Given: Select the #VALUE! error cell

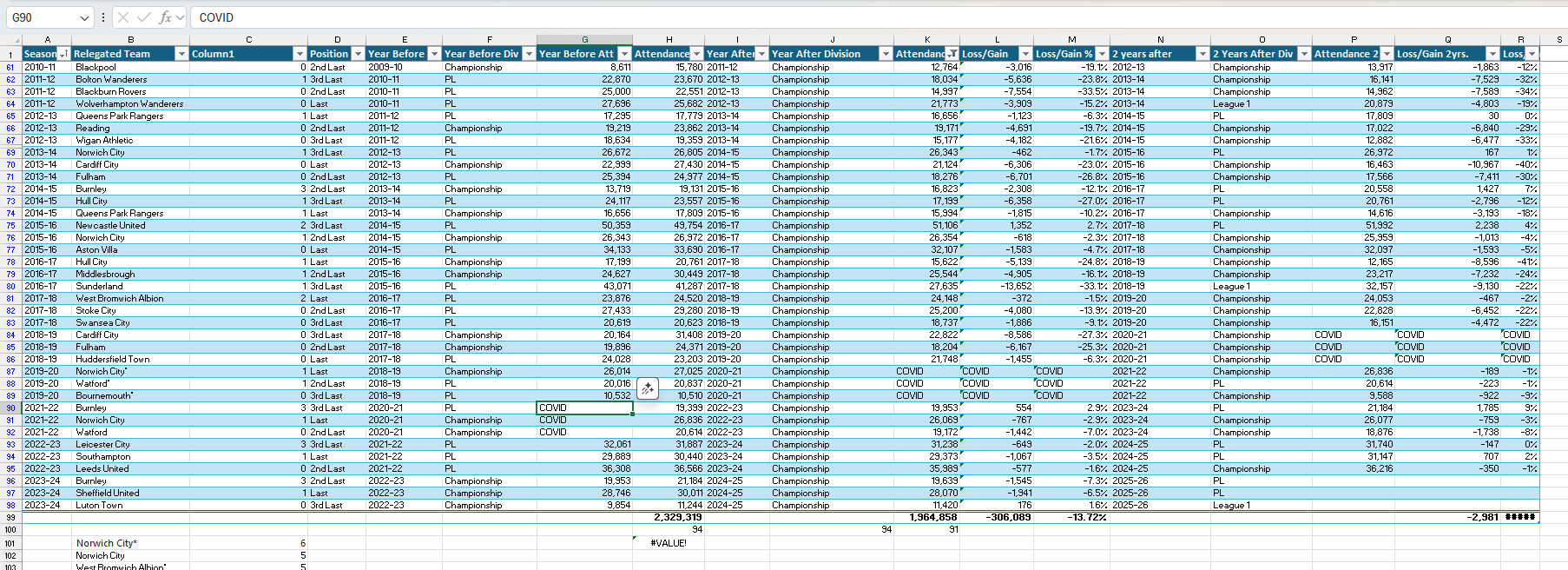Looking at the screenshot, I should click(x=669, y=543).
